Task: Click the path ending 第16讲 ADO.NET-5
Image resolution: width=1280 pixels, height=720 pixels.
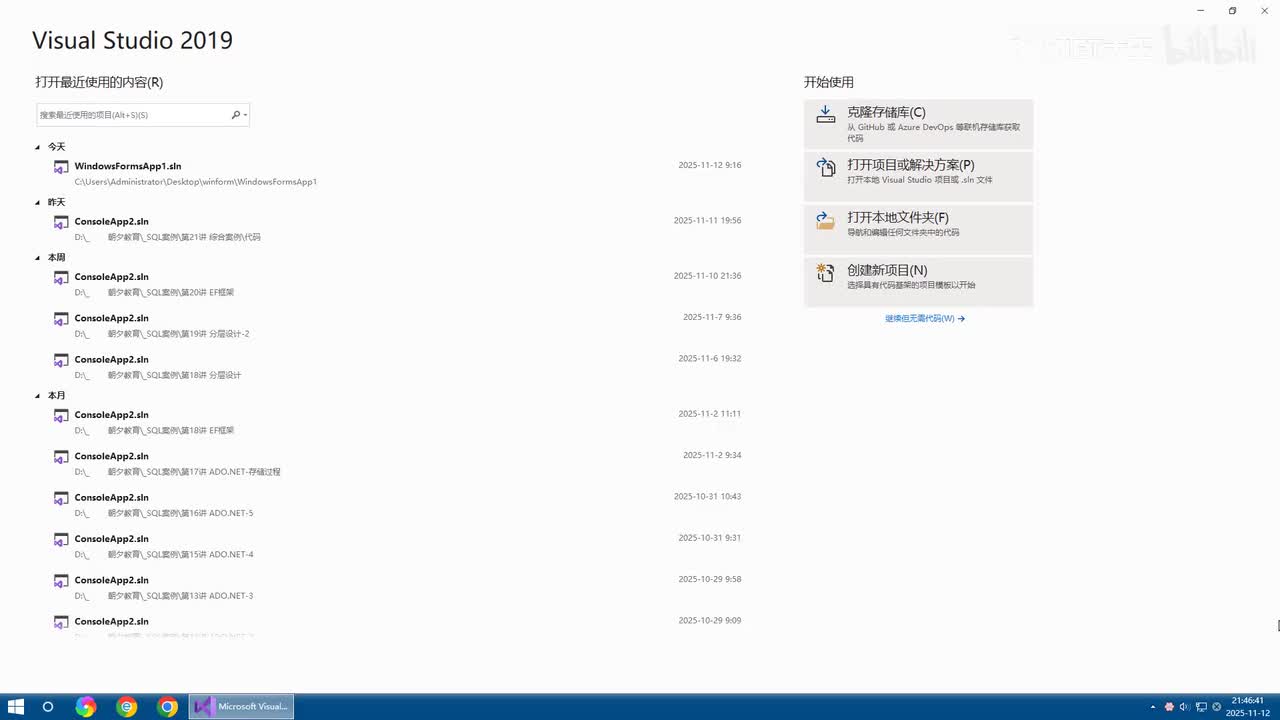Action: point(164,514)
